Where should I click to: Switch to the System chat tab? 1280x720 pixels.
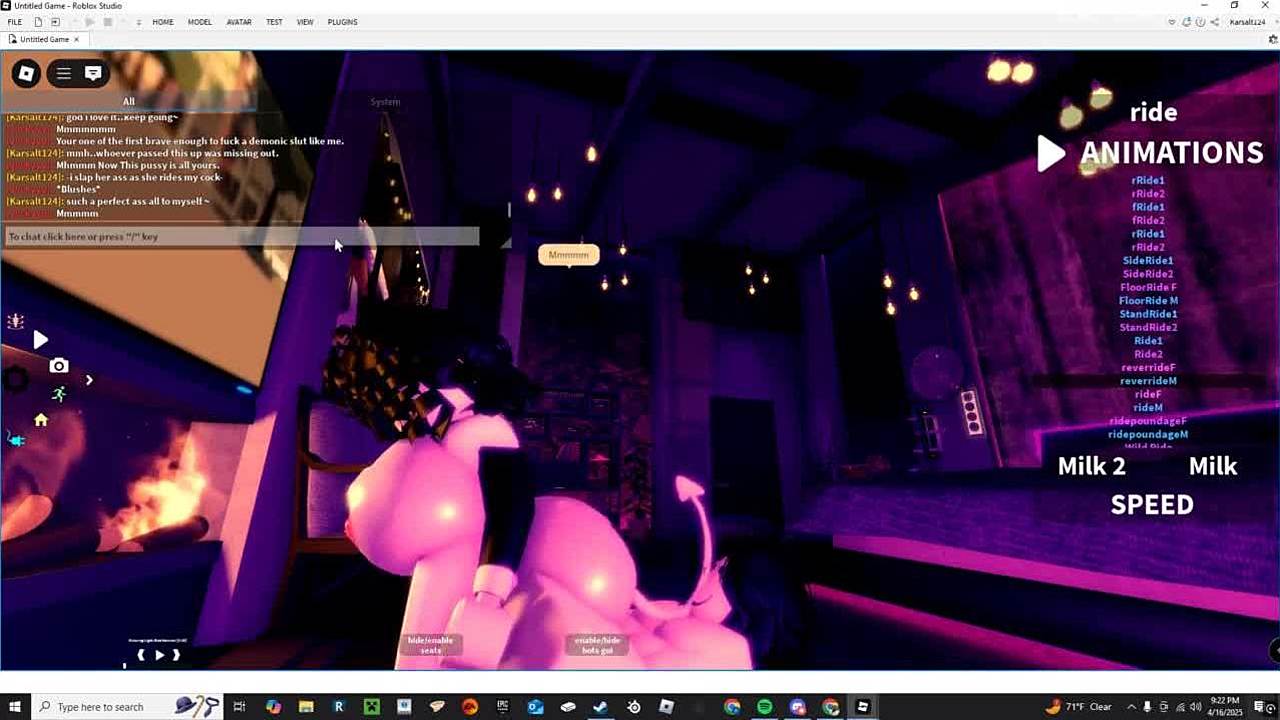point(385,102)
